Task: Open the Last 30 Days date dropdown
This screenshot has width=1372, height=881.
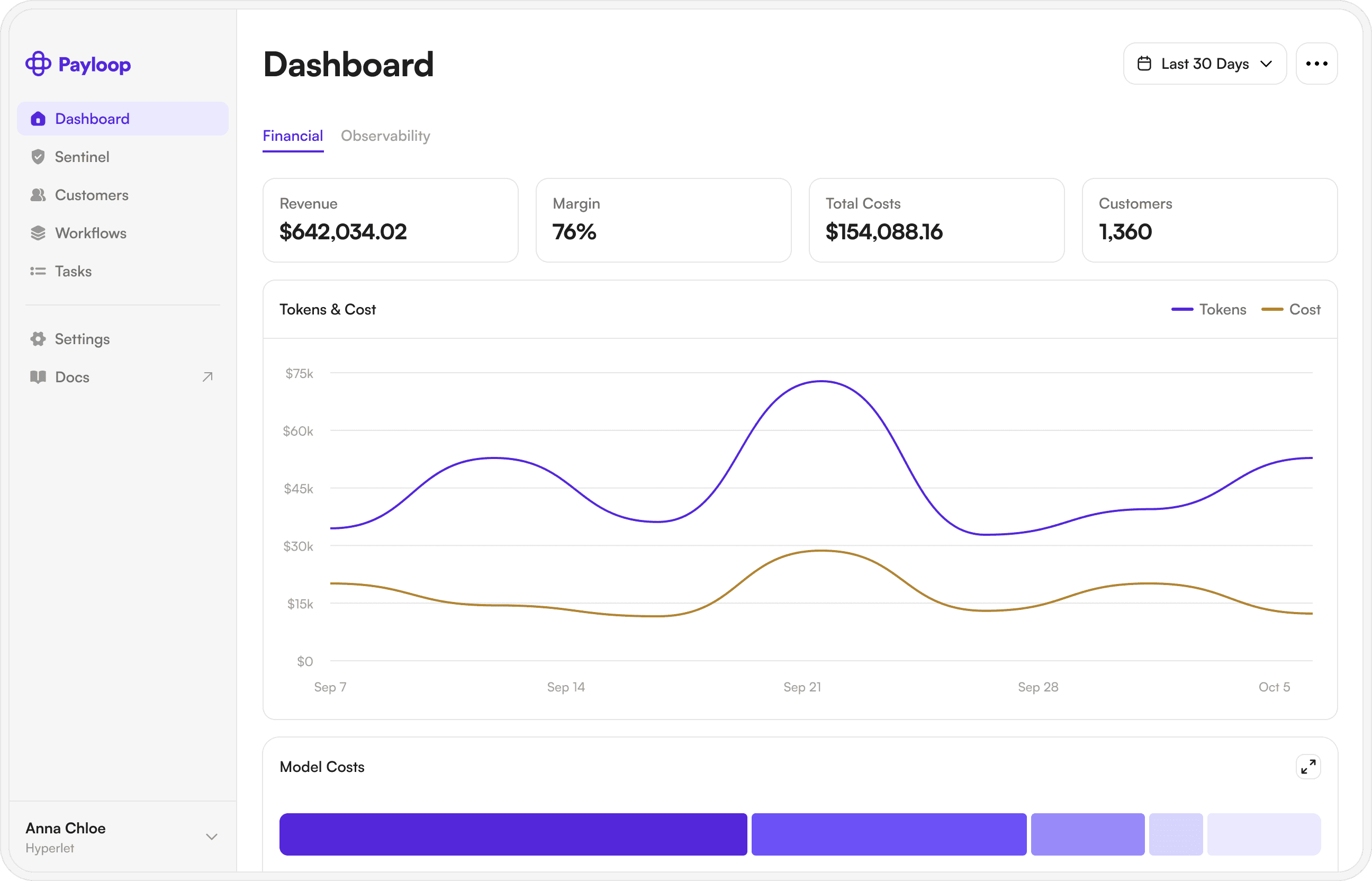Action: [1204, 64]
